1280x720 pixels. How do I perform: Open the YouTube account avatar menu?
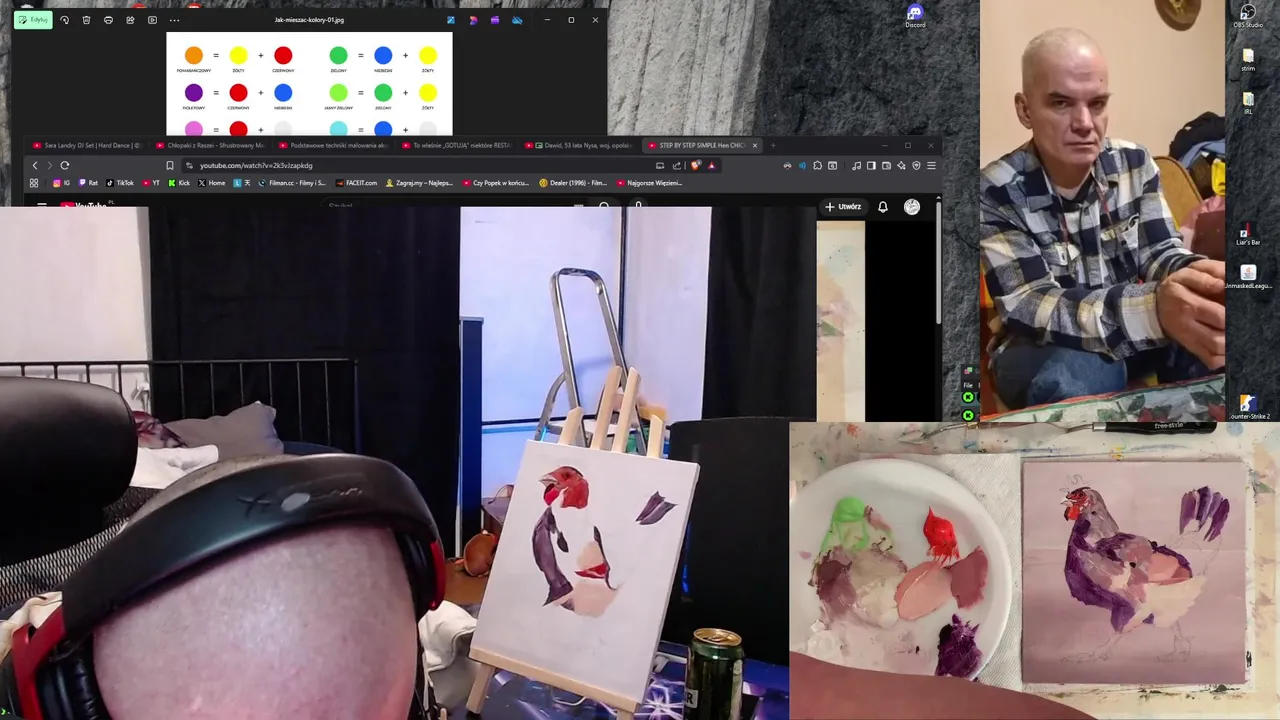click(912, 207)
